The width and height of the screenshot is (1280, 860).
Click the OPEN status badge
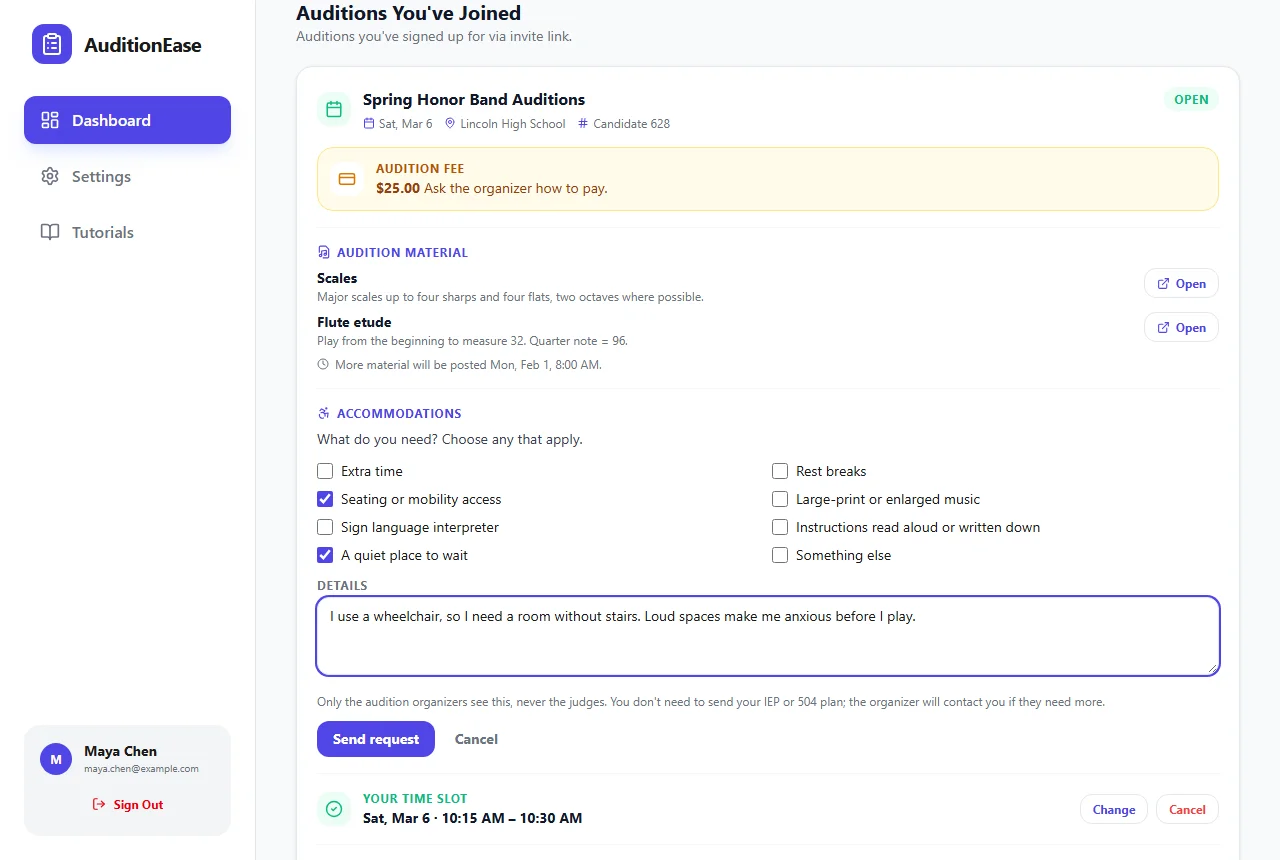point(1191,99)
